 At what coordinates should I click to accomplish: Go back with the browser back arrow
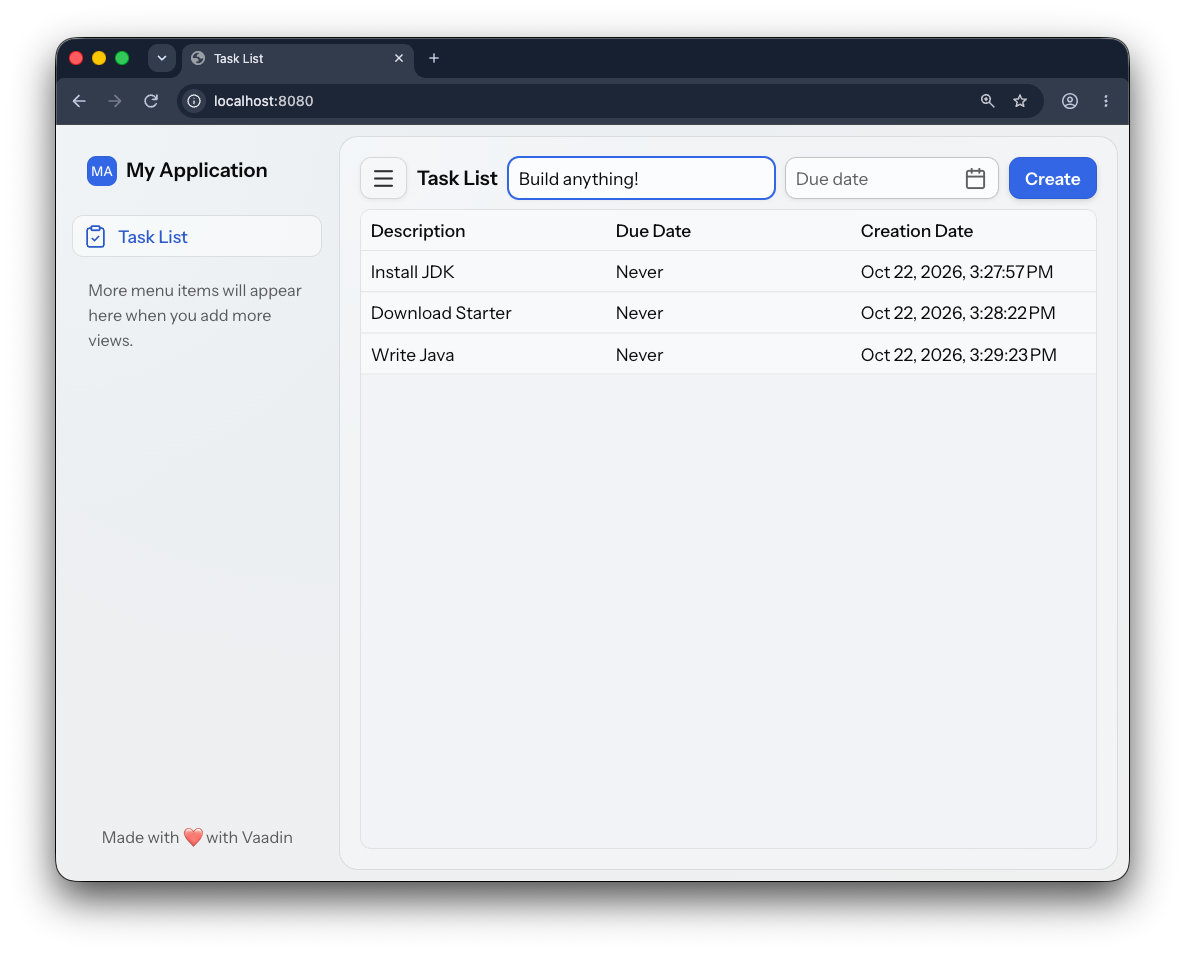coord(79,101)
